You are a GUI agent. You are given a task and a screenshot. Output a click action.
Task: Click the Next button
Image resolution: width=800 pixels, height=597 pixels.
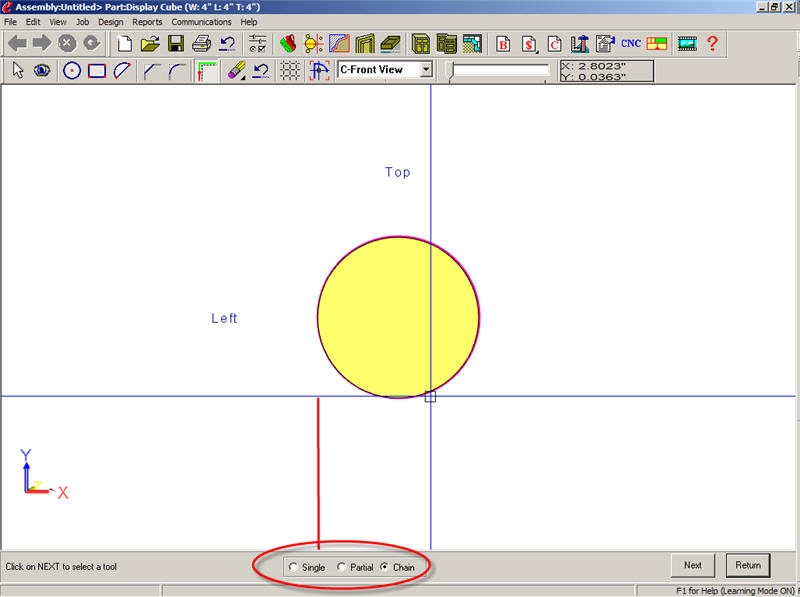pyautogui.click(x=693, y=565)
